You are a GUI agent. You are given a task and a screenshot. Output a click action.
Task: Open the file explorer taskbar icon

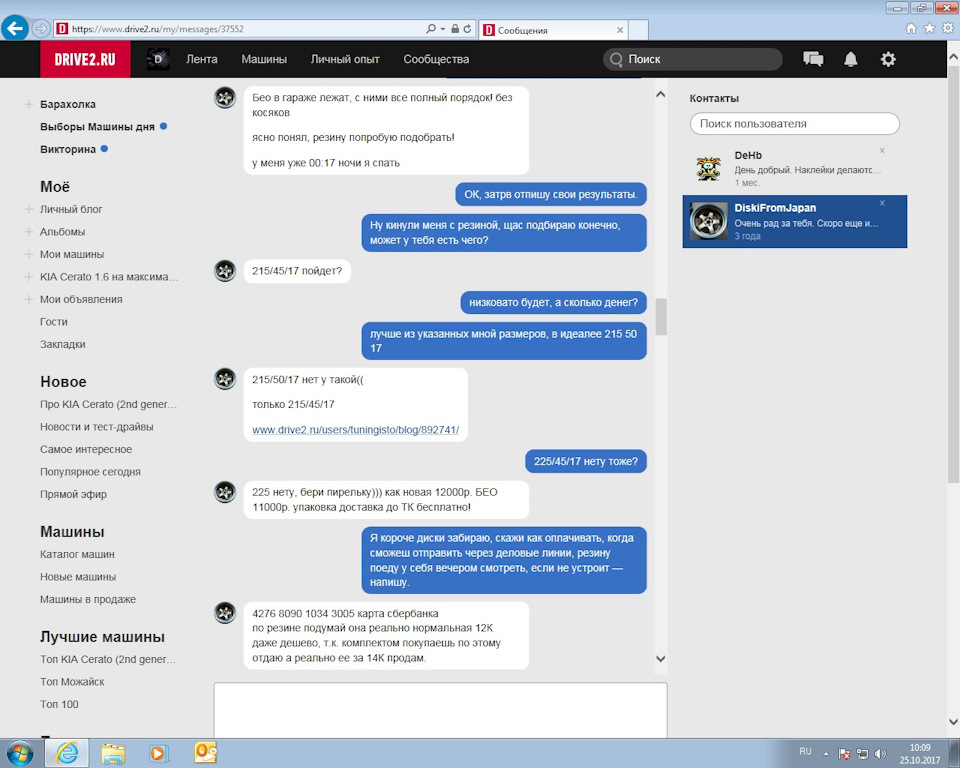(x=113, y=753)
